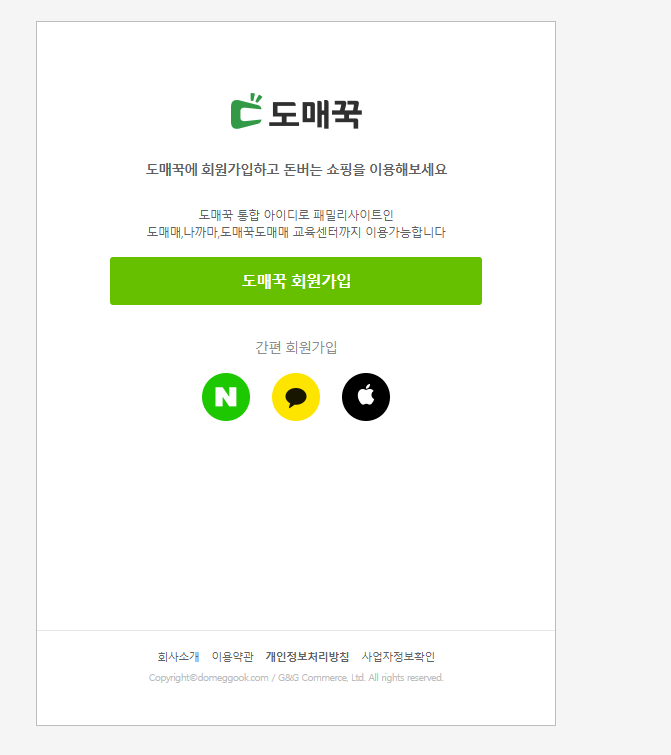The image size is (671, 755).
Task: Click the apple glyph inside the black circle
Action: click(366, 395)
